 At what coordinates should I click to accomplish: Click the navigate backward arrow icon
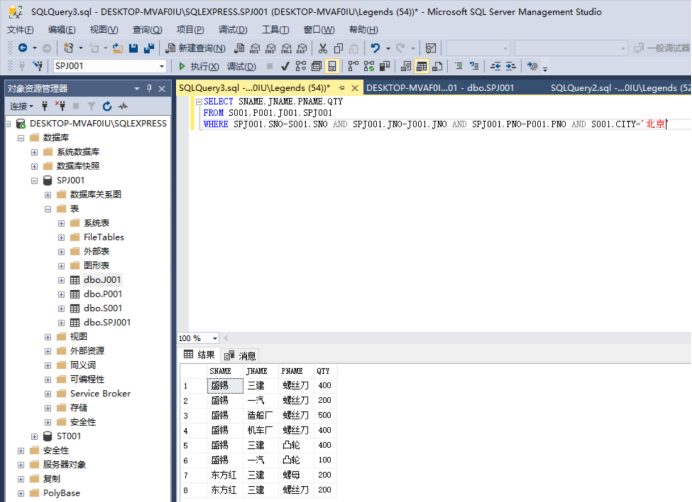(x=23, y=48)
